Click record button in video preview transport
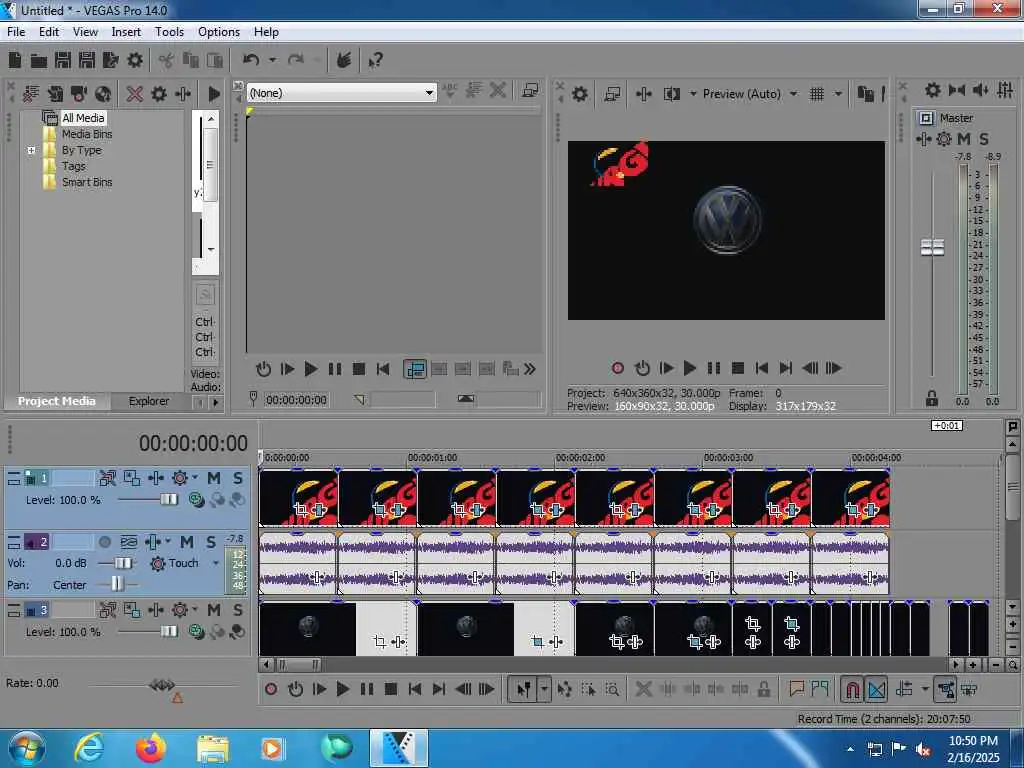Image resolution: width=1024 pixels, height=768 pixels. point(617,368)
